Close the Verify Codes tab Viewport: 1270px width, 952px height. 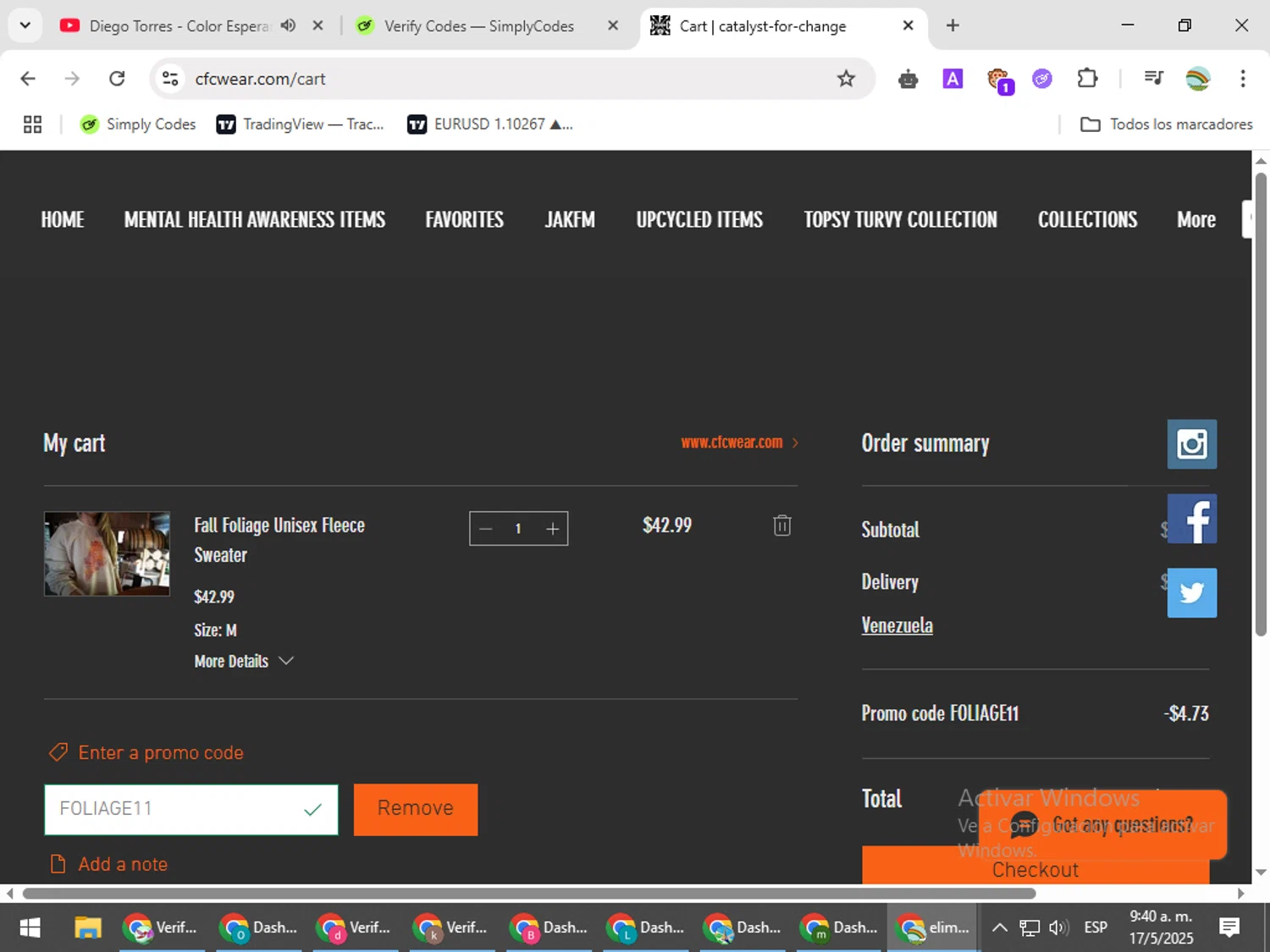613,25
